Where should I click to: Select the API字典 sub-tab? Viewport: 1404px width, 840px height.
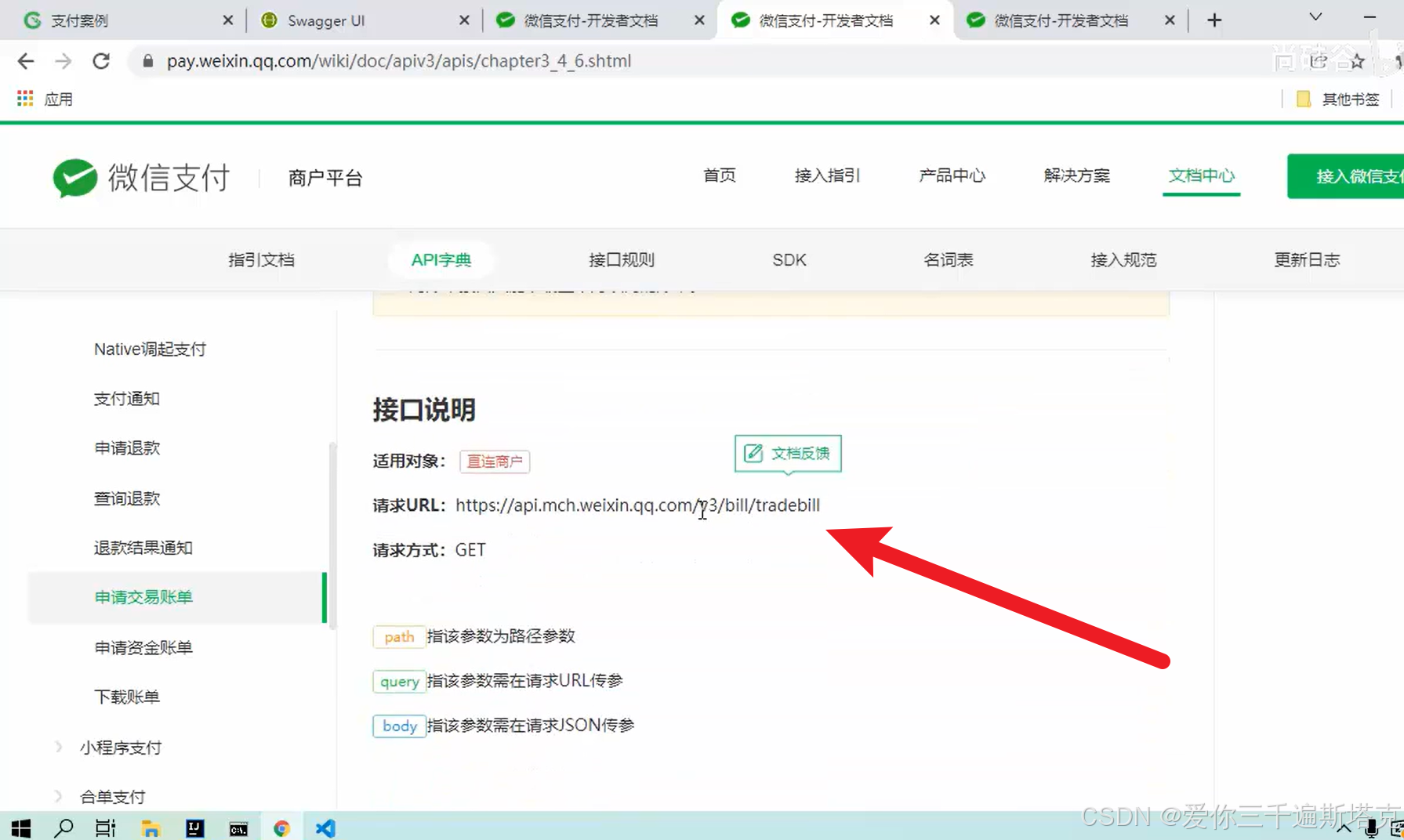point(441,260)
